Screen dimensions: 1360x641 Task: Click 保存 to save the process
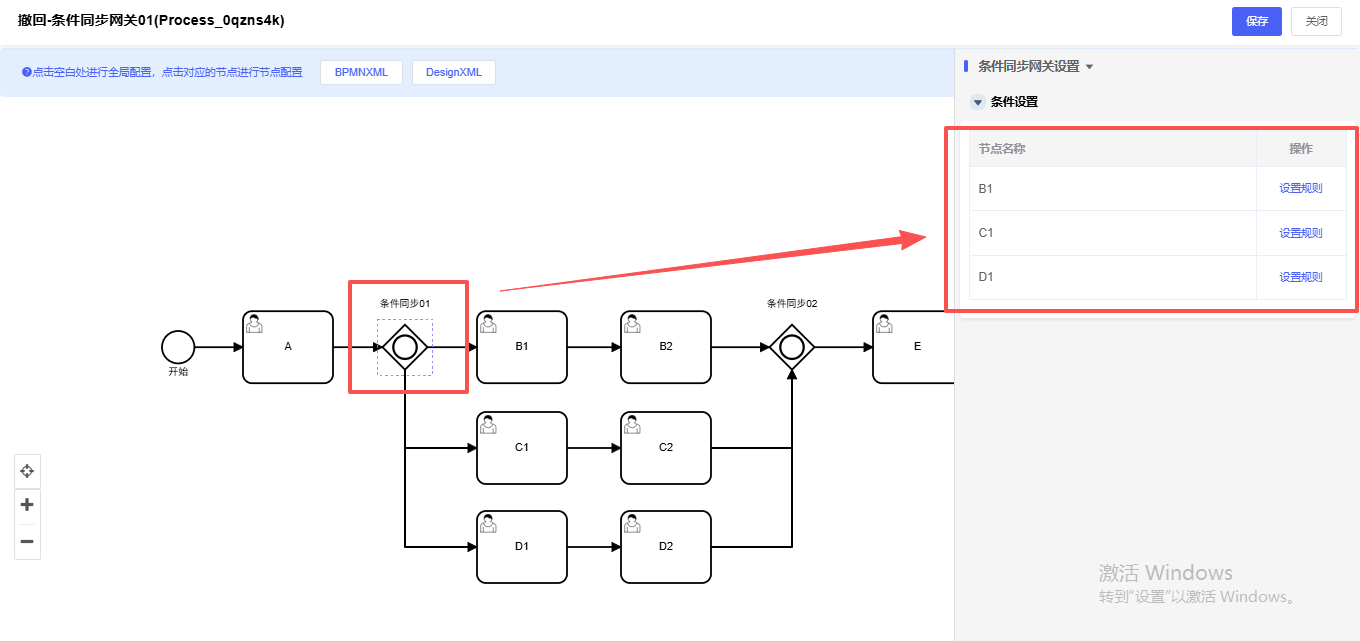(x=1256, y=21)
